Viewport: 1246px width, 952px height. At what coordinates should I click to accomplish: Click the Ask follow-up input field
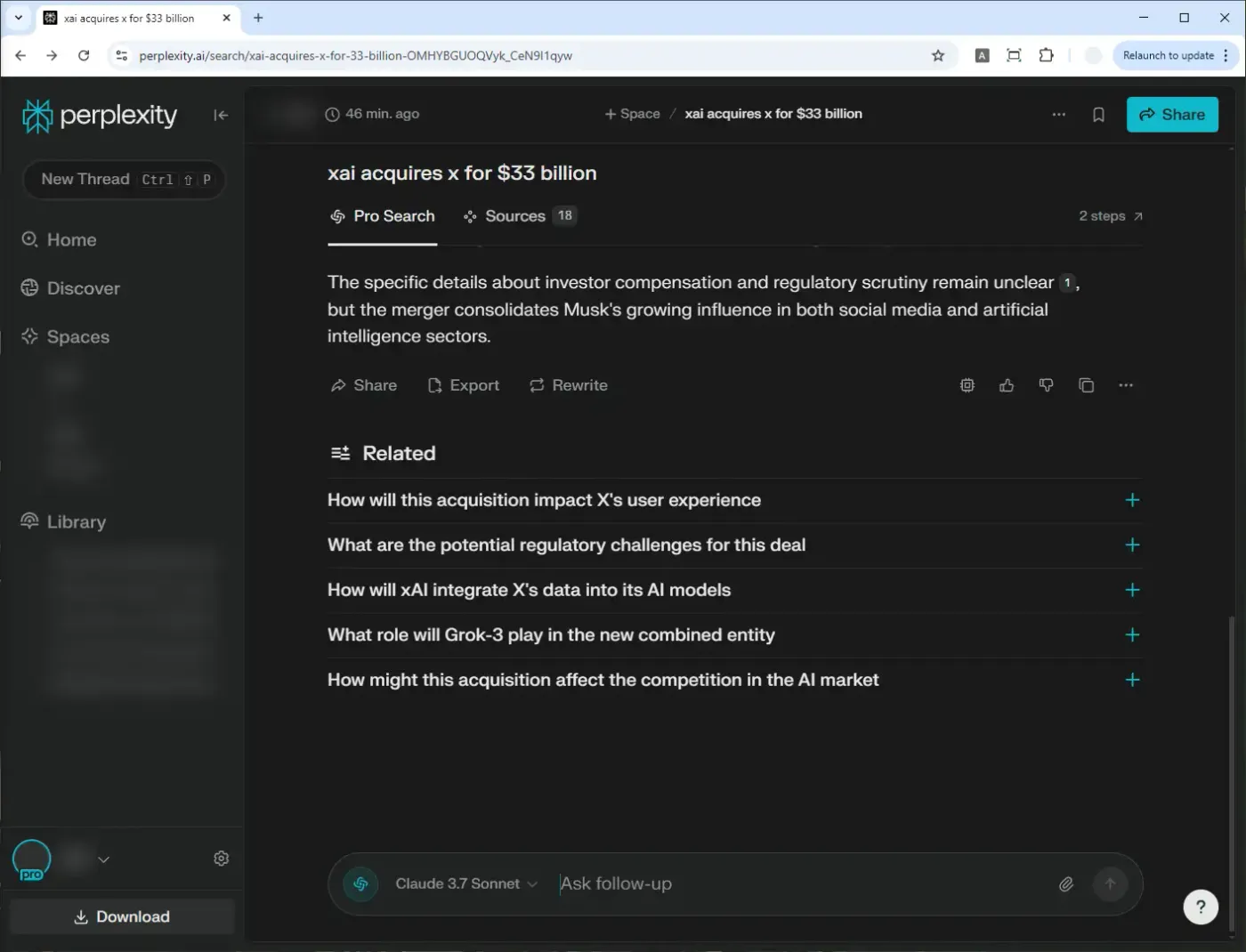[801, 883]
